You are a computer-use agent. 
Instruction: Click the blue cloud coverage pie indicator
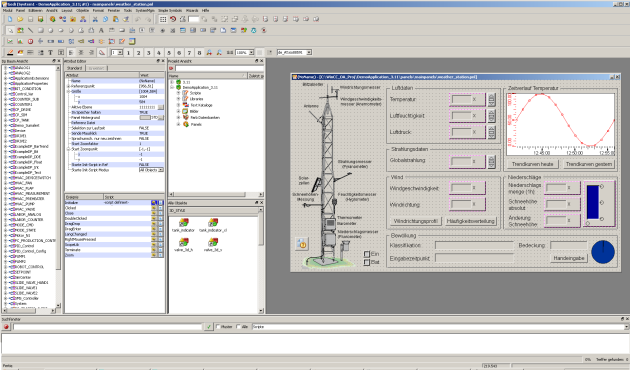click(603, 252)
